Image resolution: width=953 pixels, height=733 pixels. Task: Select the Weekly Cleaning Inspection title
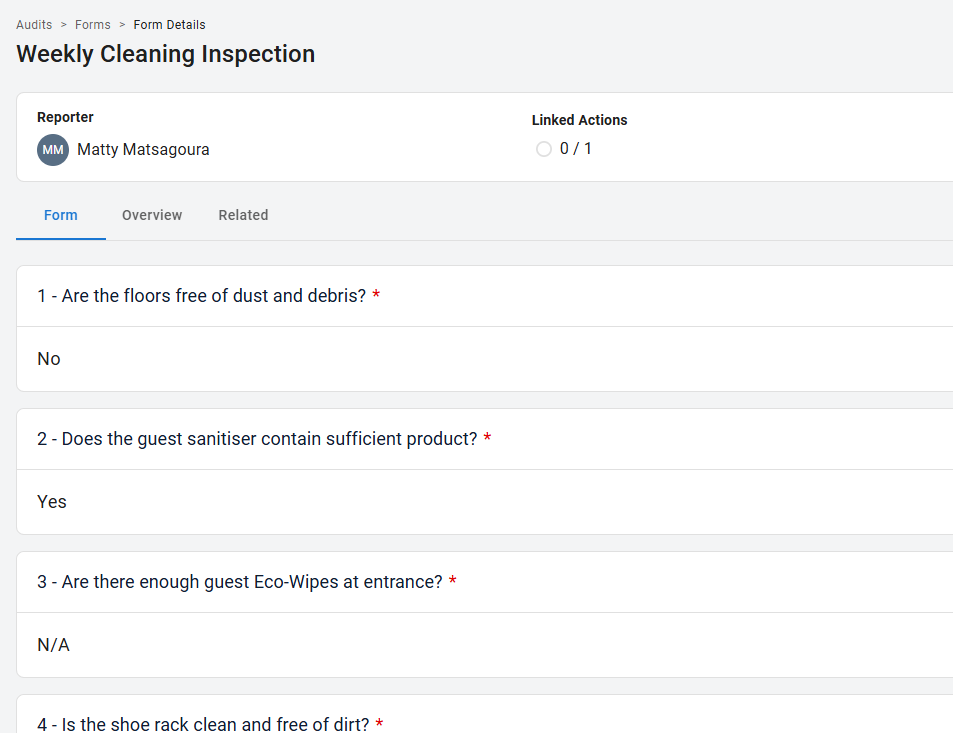tap(166, 54)
